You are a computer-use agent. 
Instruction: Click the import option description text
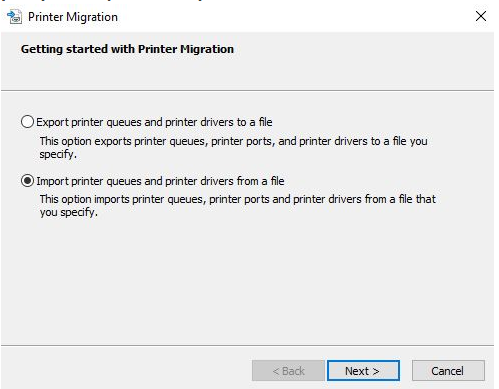point(238,205)
